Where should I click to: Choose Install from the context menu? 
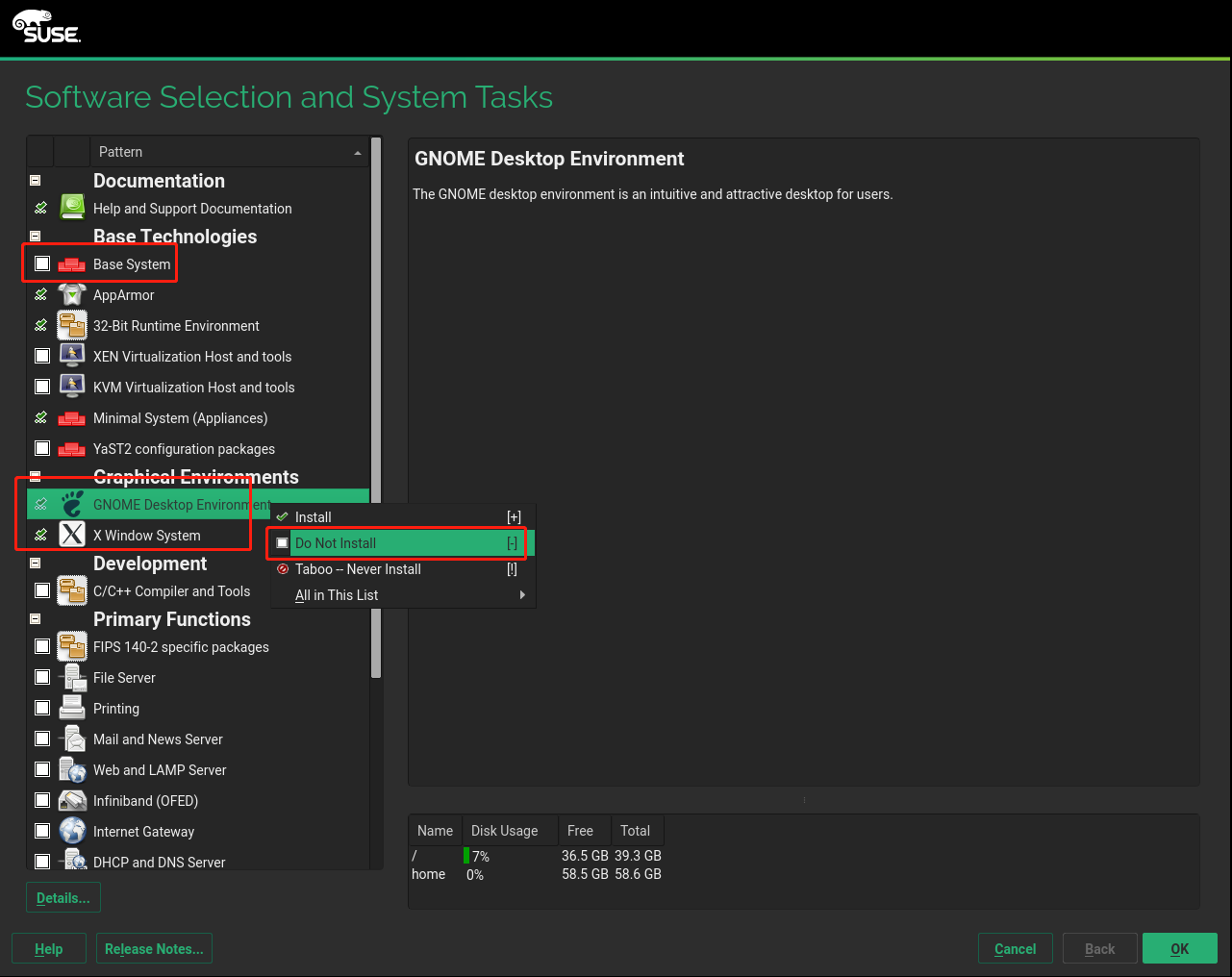(x=402, y=516)
